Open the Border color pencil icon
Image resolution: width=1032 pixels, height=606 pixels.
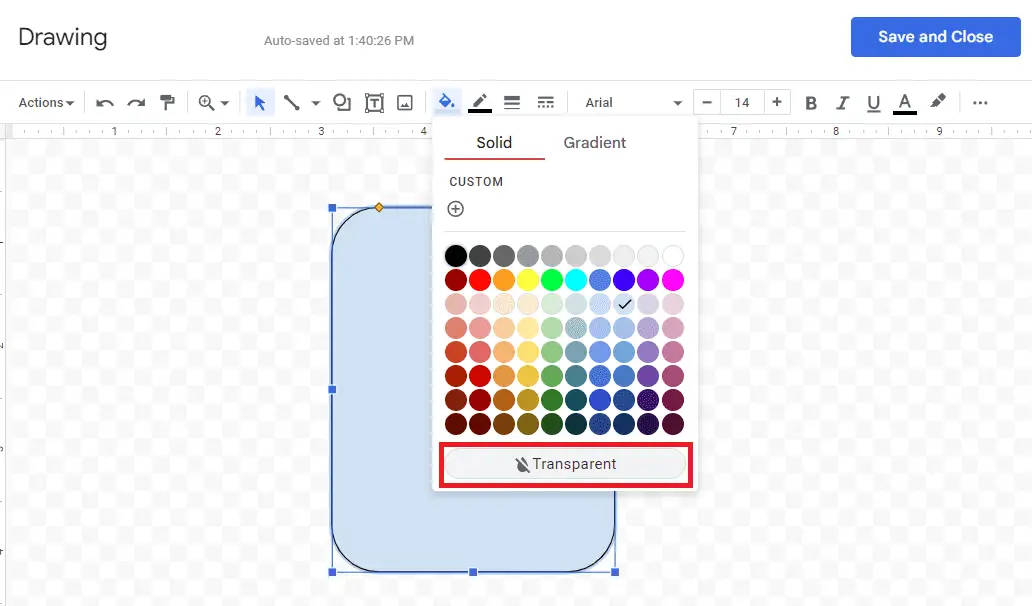(480, 103)
